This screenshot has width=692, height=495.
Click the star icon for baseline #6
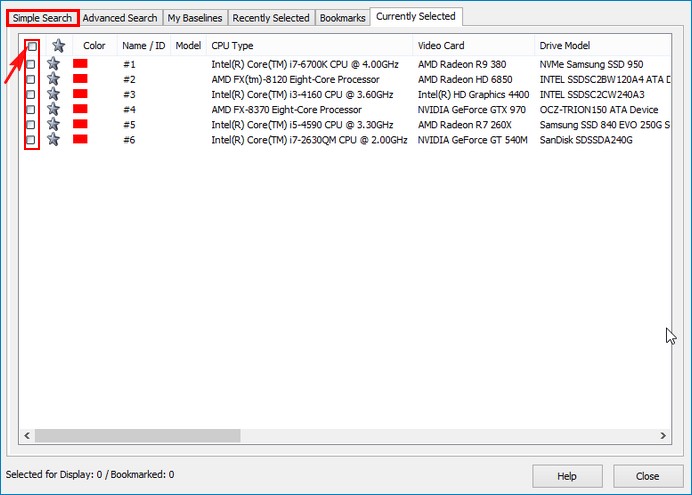click(x=53, y=139)
